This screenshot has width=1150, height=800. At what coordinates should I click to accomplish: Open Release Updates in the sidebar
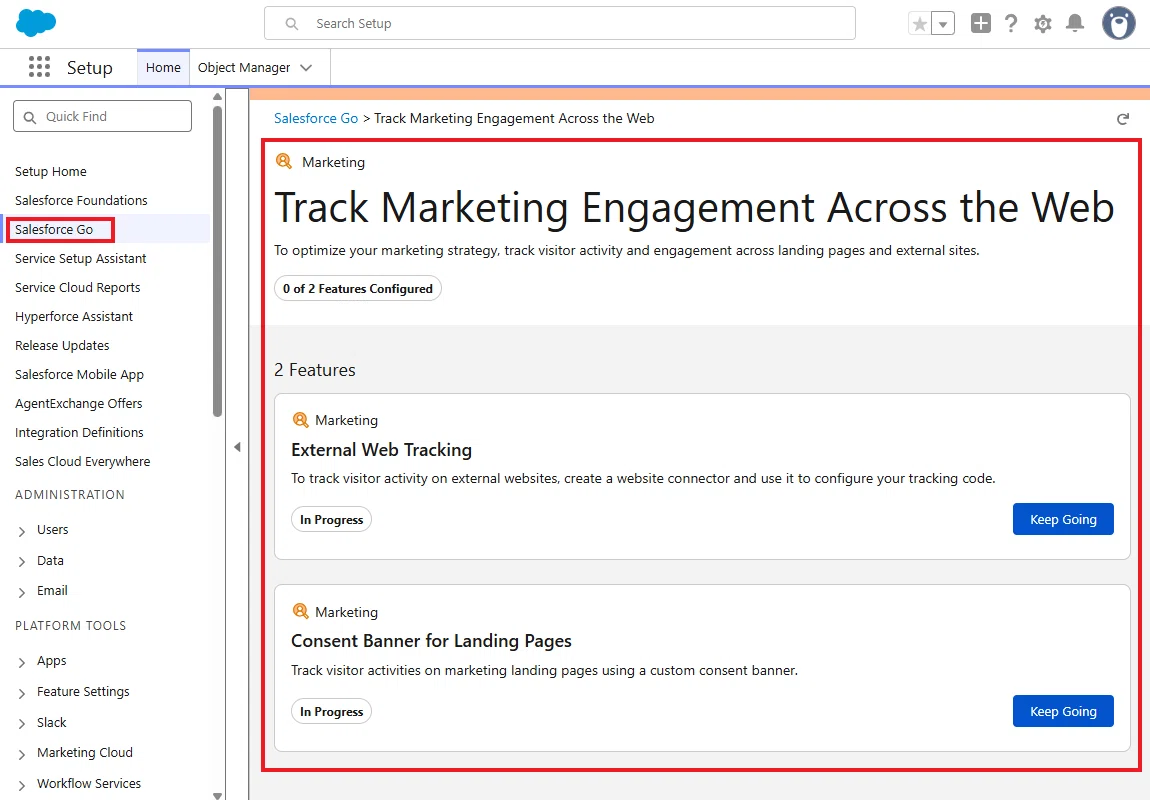click(62, 345)
